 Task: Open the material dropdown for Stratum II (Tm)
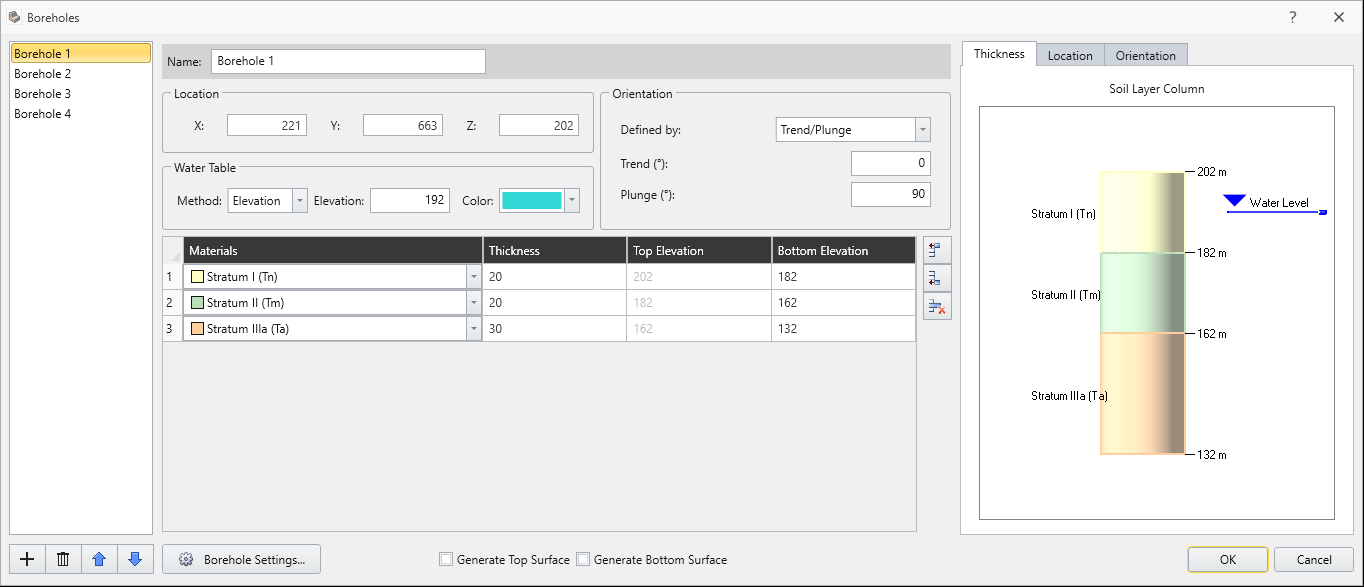click(x=474, y=302)
